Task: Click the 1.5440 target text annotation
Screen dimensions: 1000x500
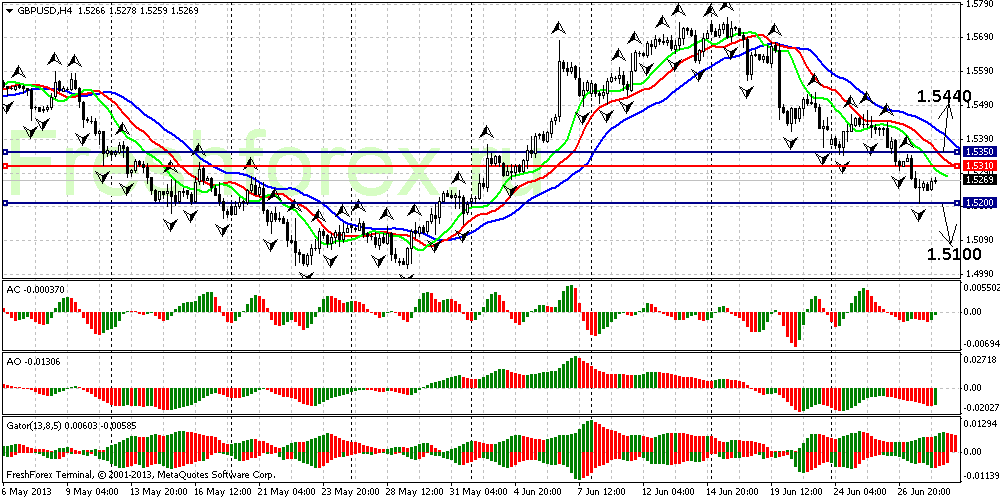Action: 944,96
